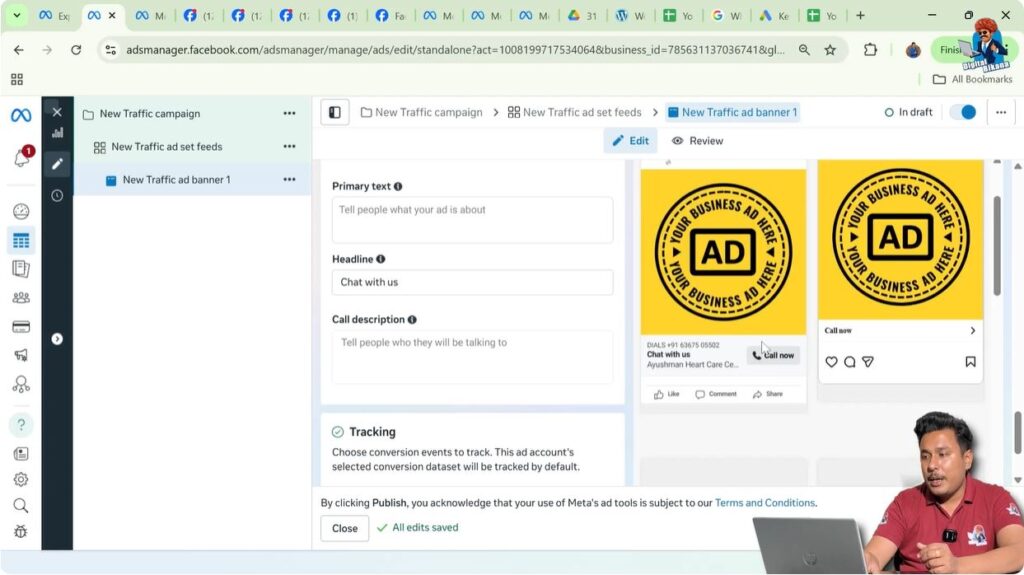Viewport: 1024px width, 575px height.
Task: Click the pencil edit icon in side panel
Action: point(57,164)
